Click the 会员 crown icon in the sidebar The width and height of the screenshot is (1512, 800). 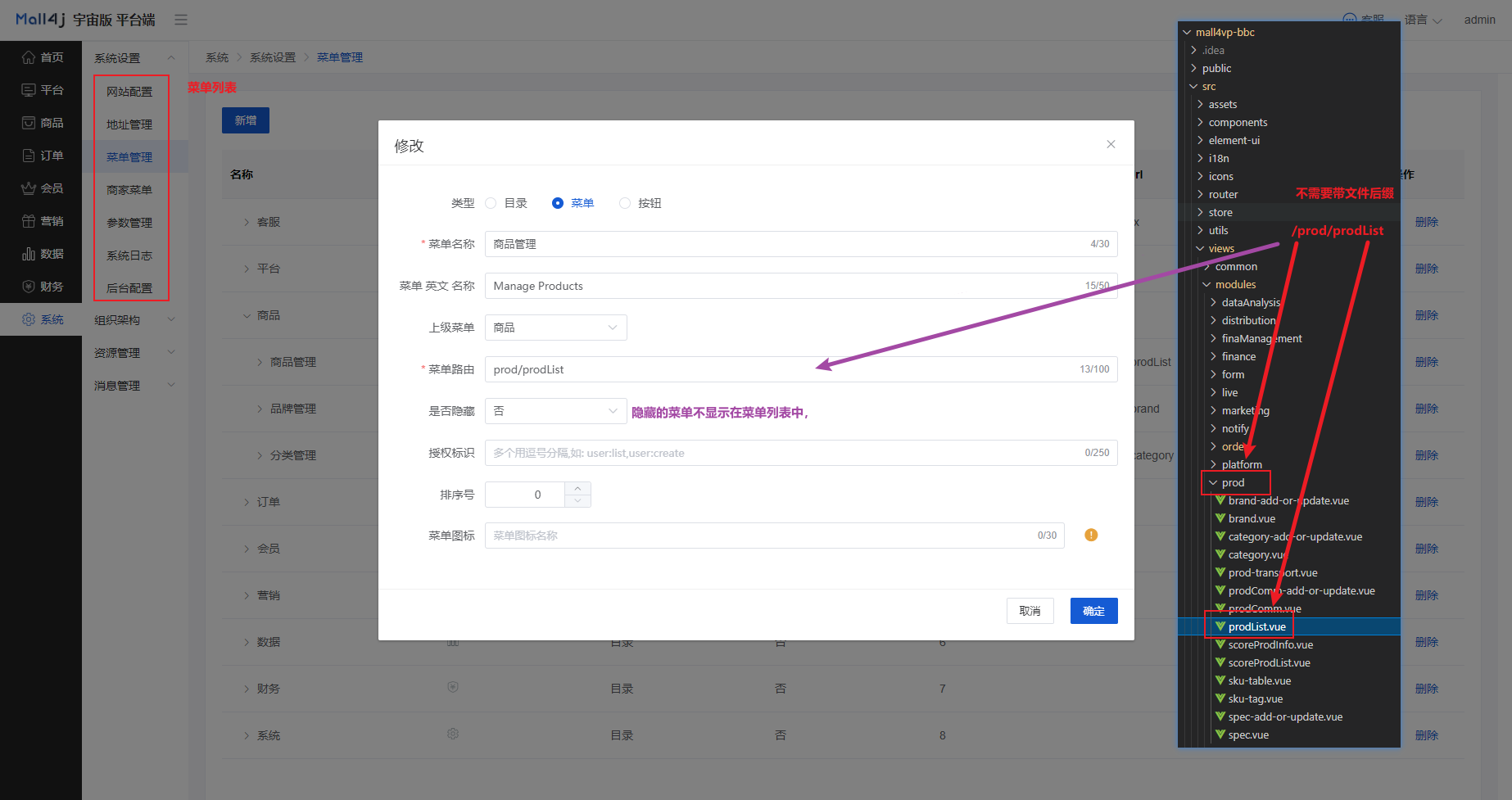pos(29,188)
